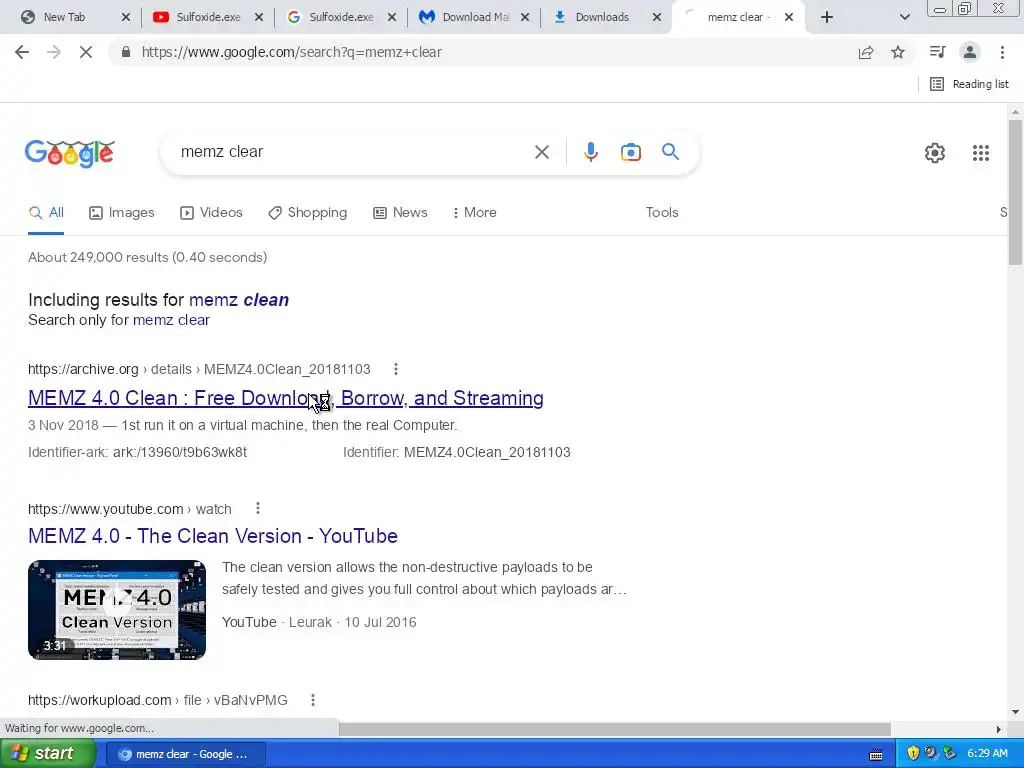Click inside the Google search box
Screen dimensions: 1024x768
pos(353,152)
